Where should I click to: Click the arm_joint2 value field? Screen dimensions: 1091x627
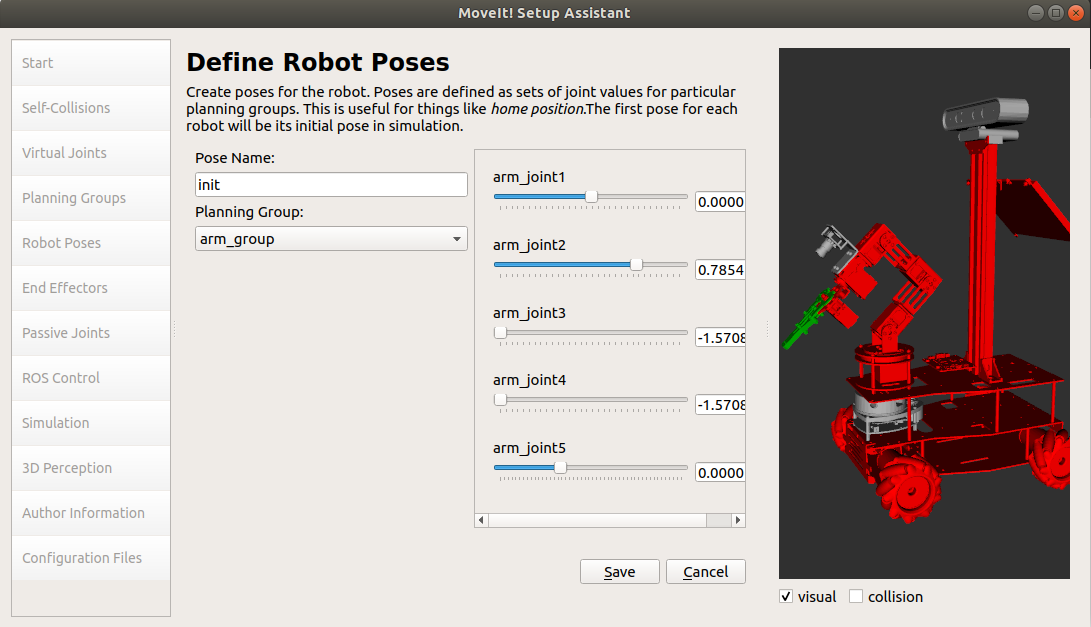coord(720,269)
